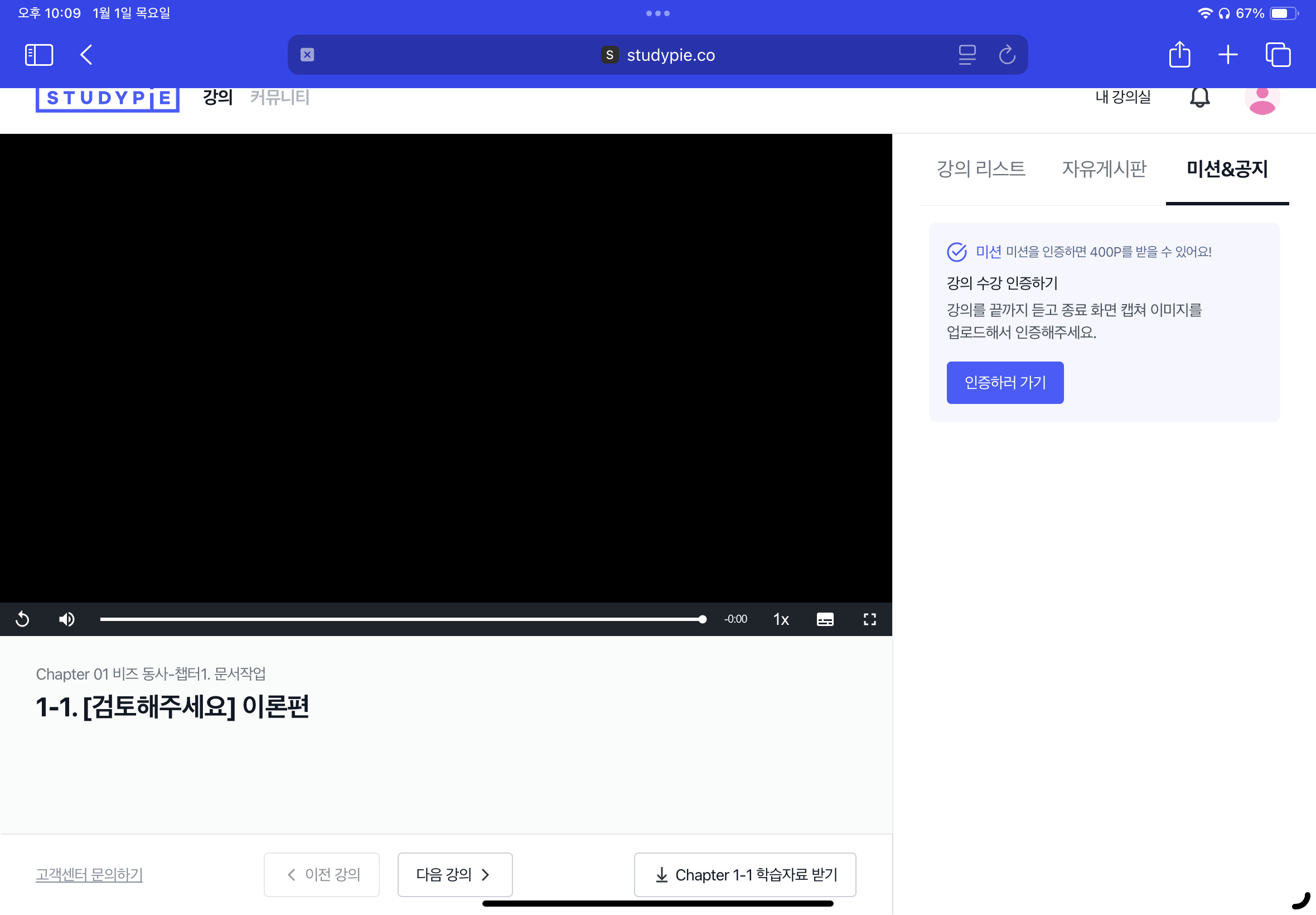Open the 고객센터 문의하기 link
The height and width of the screenshot is (915, 1316).
(x=89, y=874)
